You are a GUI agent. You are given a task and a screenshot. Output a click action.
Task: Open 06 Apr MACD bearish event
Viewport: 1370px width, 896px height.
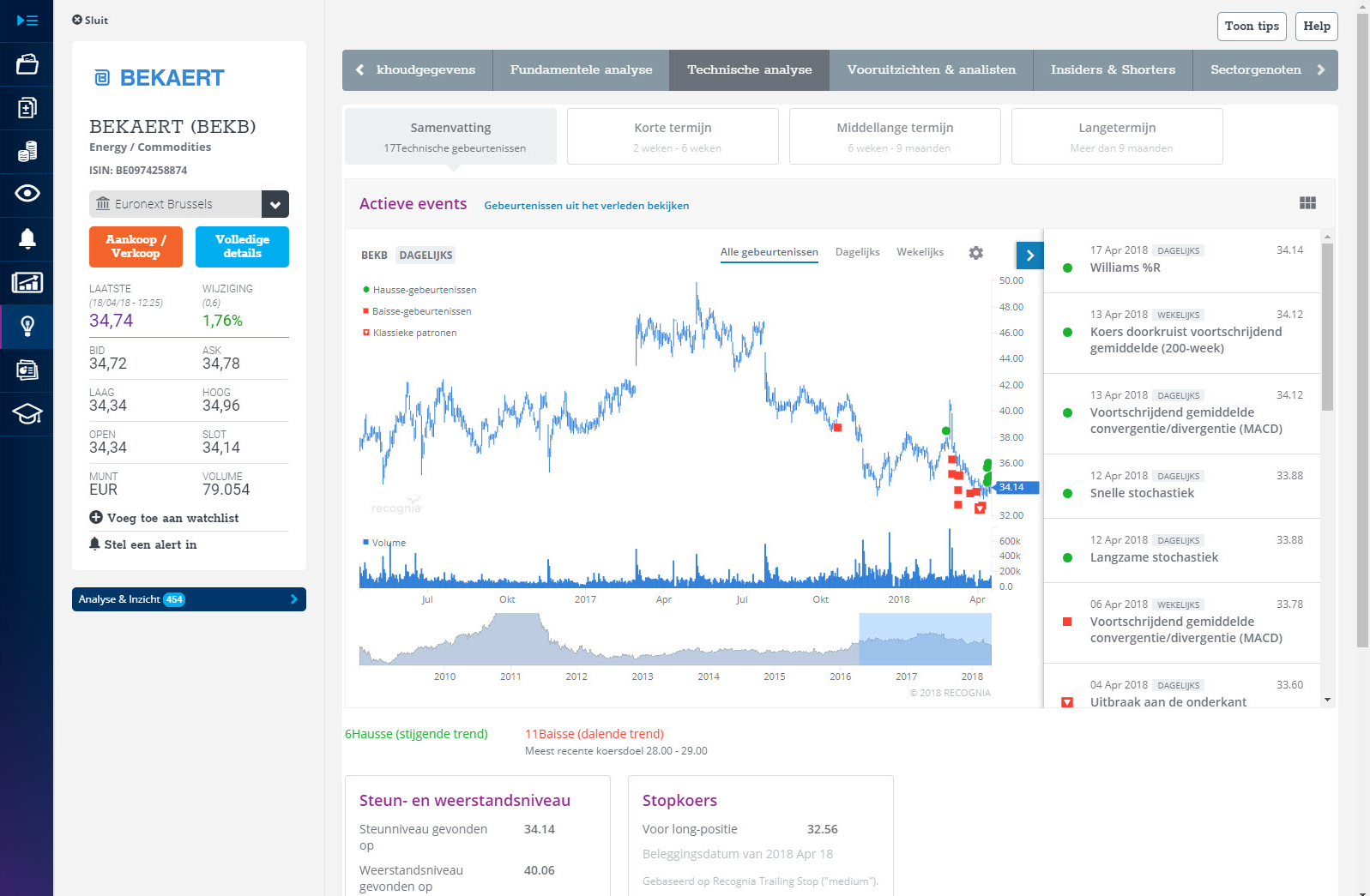tap(1181, 623)
